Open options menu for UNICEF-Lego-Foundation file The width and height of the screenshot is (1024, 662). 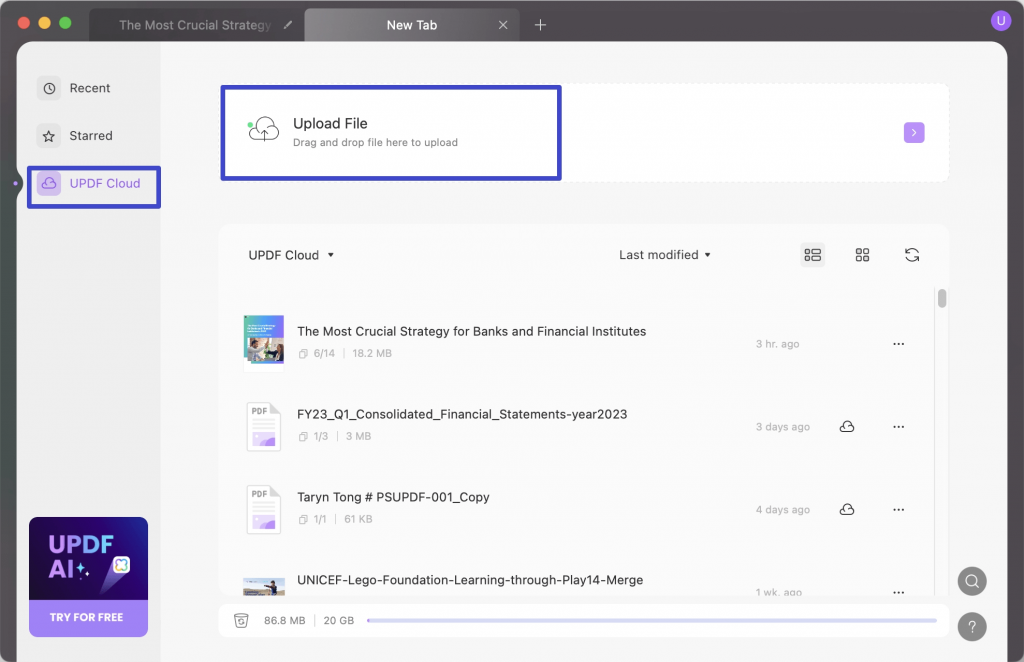click(x=898, y=592)
